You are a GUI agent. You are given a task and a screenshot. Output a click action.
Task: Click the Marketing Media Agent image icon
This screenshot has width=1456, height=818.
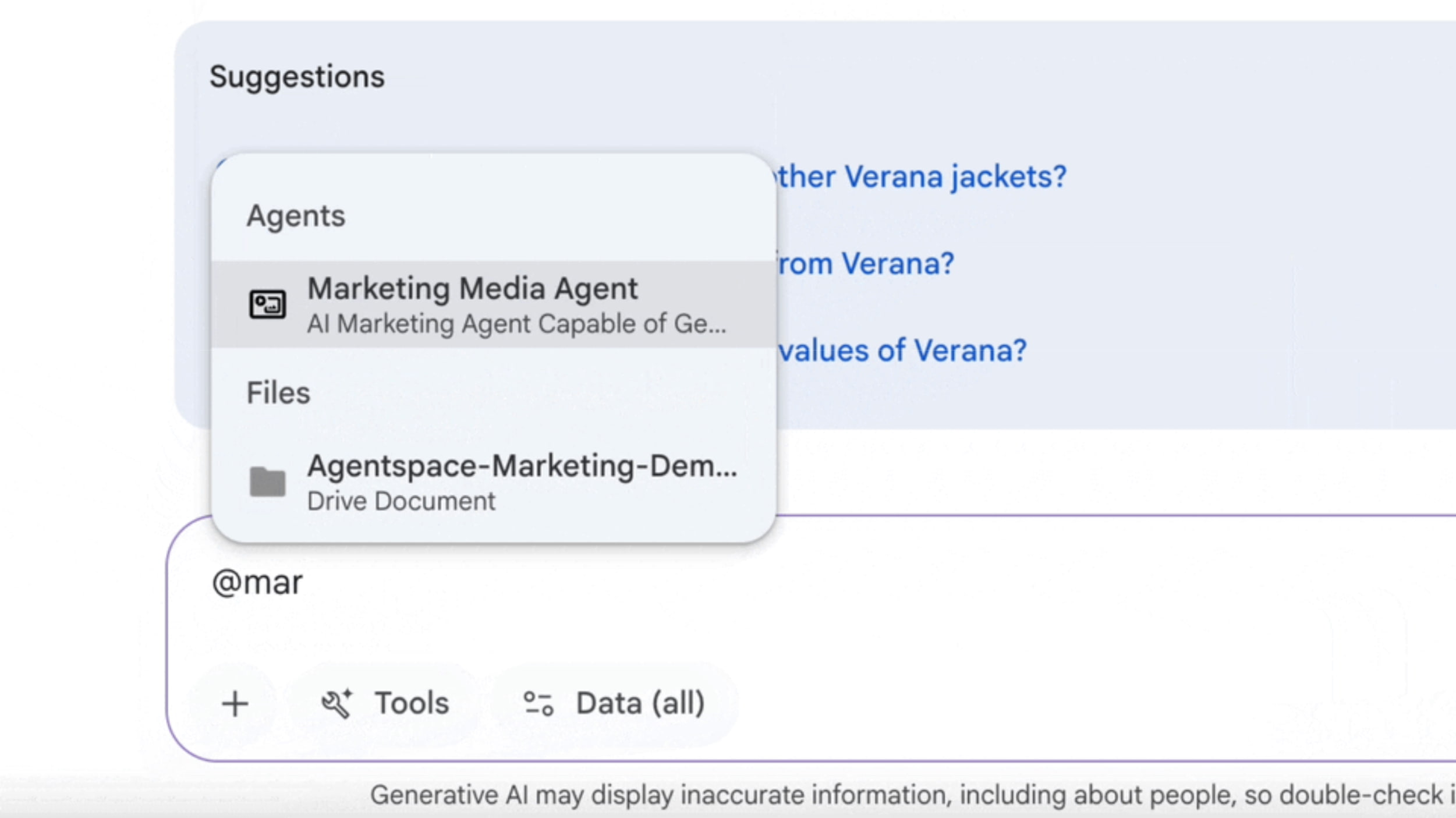(x=267, y=304)
